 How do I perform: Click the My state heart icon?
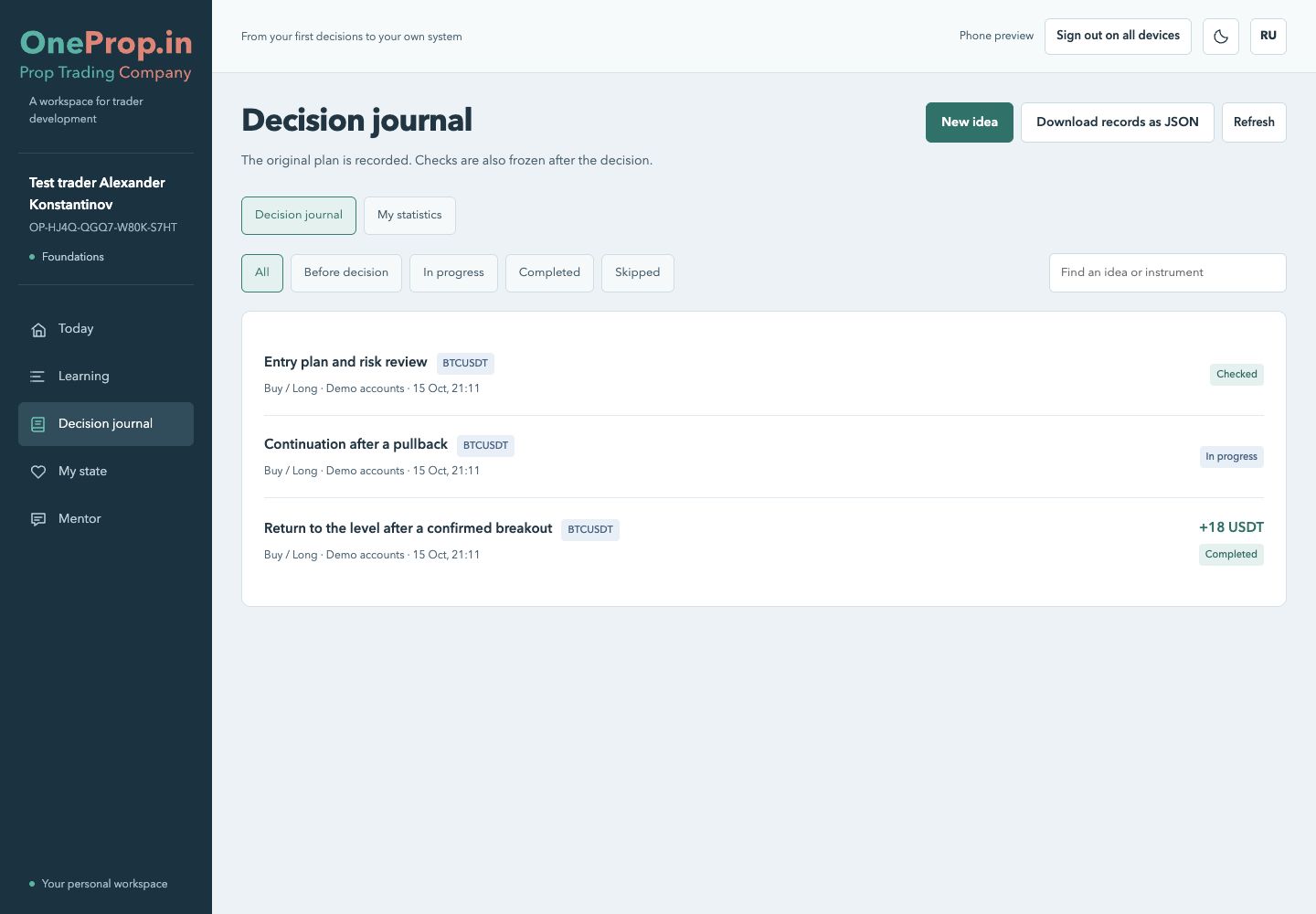pos(38,472)
